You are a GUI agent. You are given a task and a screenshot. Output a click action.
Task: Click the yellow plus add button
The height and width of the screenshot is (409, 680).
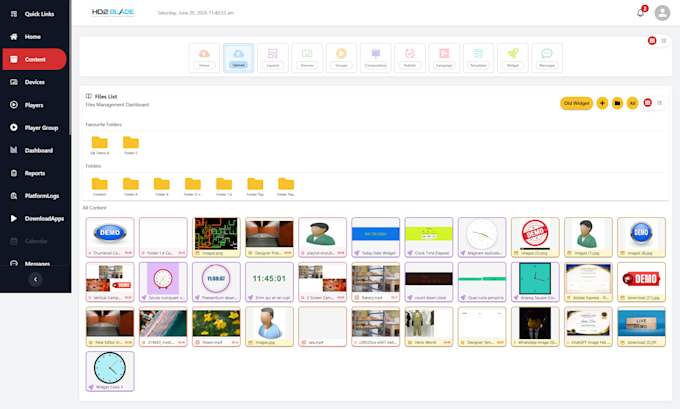tap(602, 103)
